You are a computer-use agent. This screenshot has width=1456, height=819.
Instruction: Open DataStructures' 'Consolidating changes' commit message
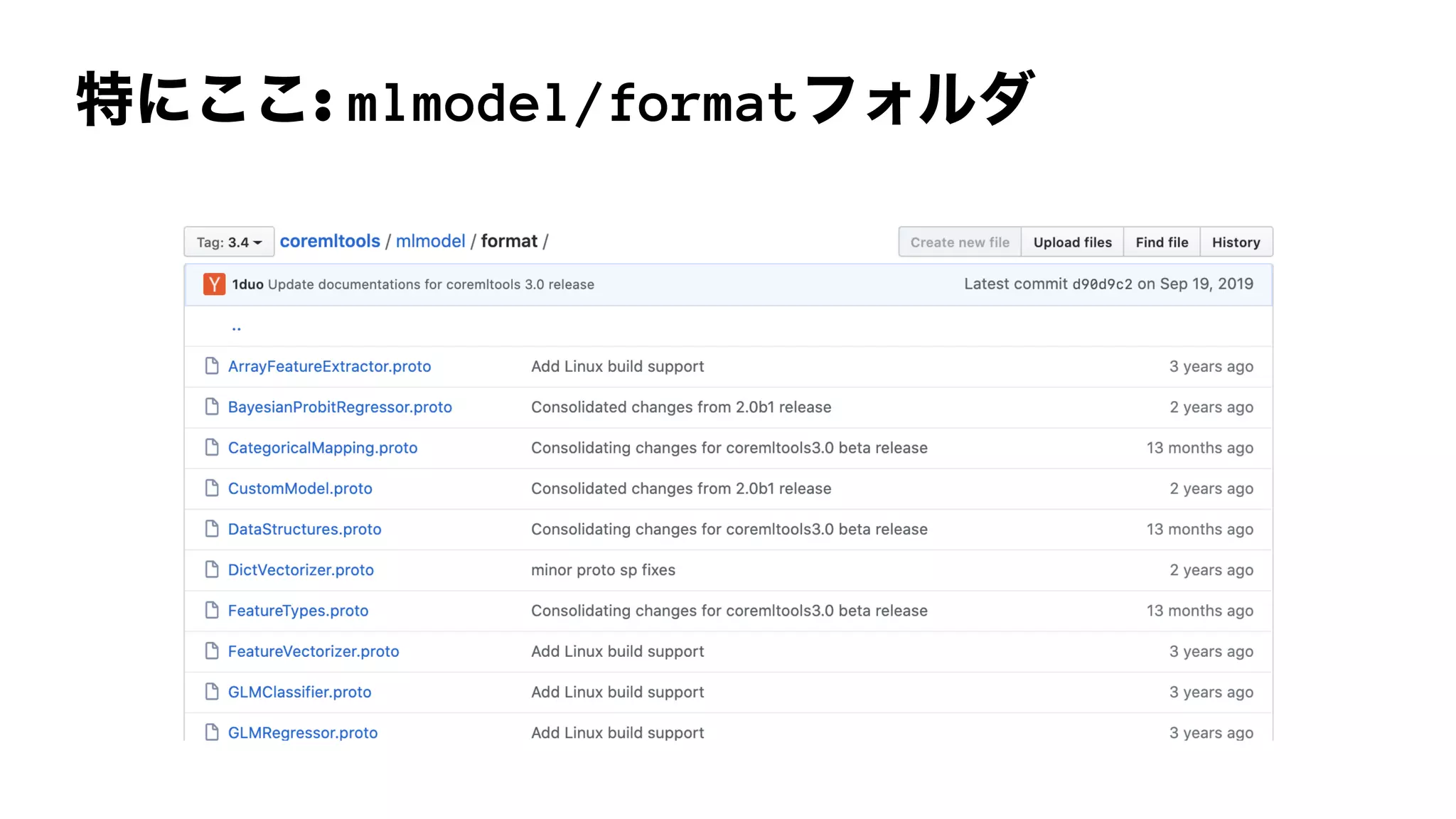(x=729, y=529)
